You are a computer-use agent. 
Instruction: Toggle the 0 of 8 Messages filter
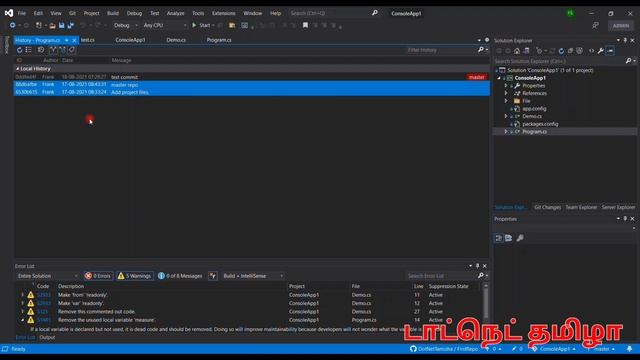(x=180, y=276)
